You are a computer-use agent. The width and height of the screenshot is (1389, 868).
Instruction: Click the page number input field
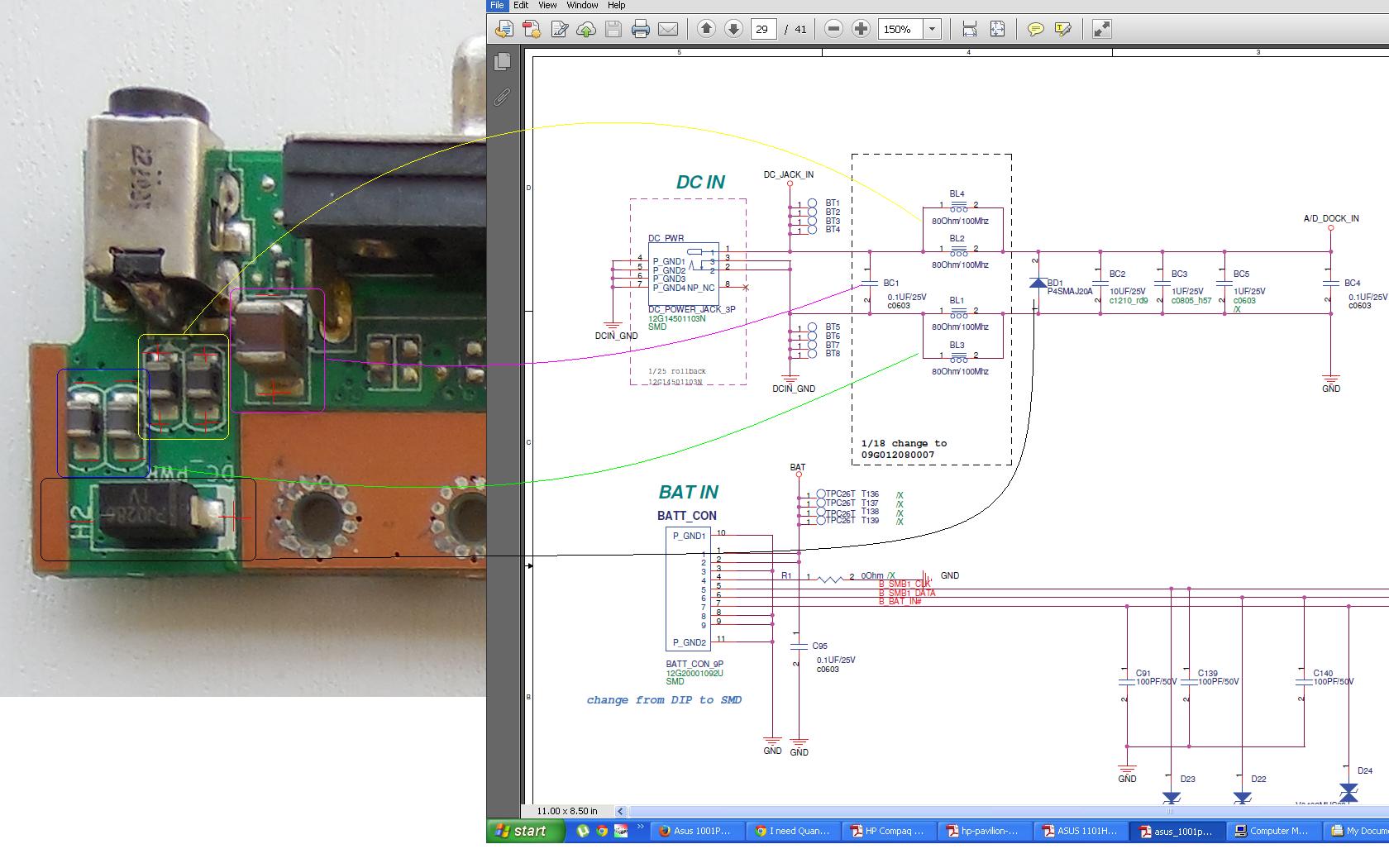pos(762,29)
